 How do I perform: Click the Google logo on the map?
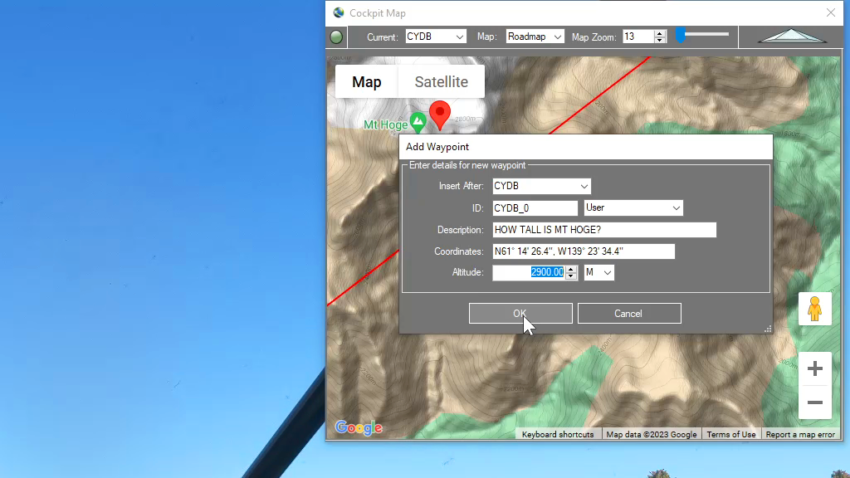click(358, 428)
